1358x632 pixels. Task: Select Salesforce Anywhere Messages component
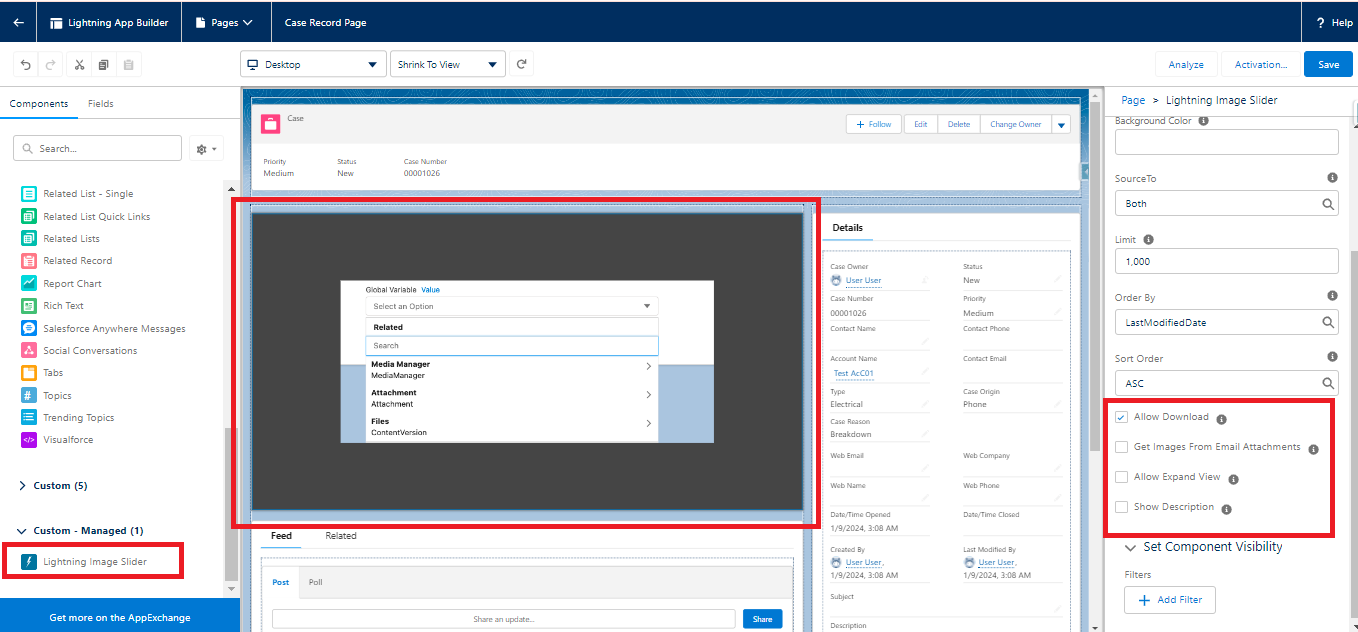coord(114,328)
